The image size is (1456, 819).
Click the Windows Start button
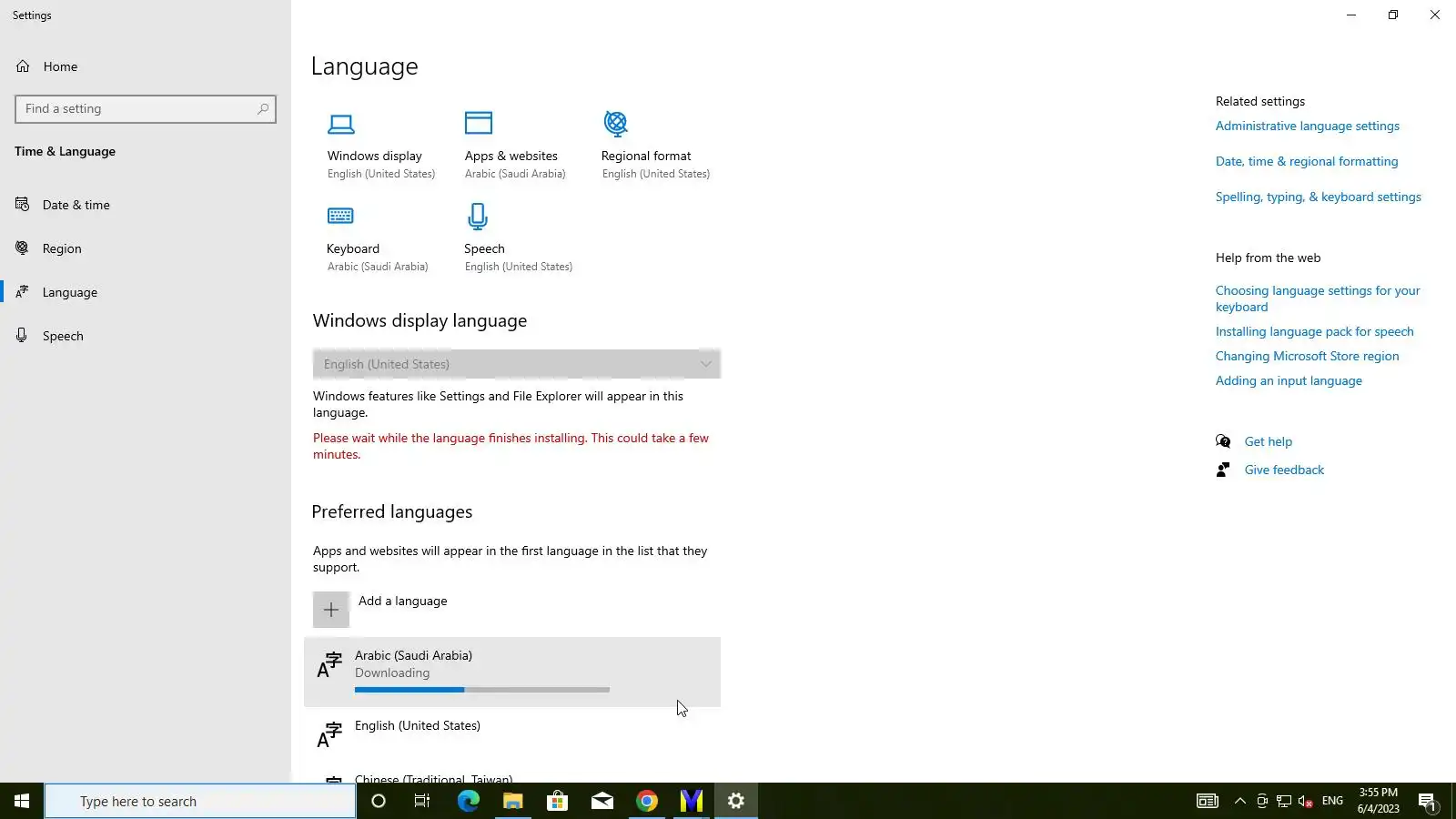pyautogui.click(x=22, y=801)
